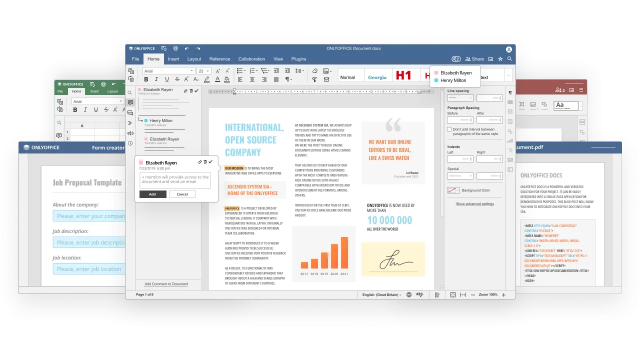This screenshot has width=640, height=360.
Task: Click the font color icon in toolbar
Action: (x=218, y=79)
